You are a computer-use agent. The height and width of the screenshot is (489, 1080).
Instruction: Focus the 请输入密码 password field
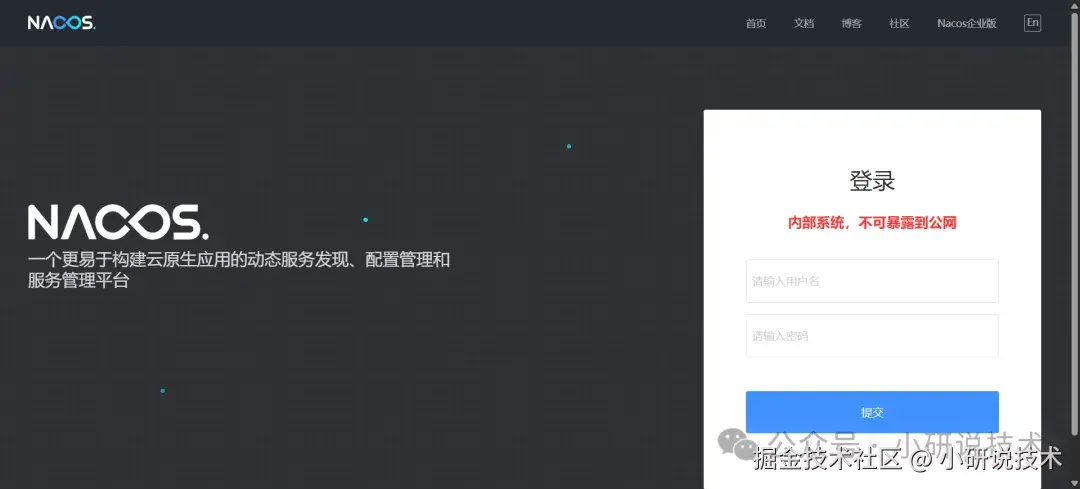point(872,336)
